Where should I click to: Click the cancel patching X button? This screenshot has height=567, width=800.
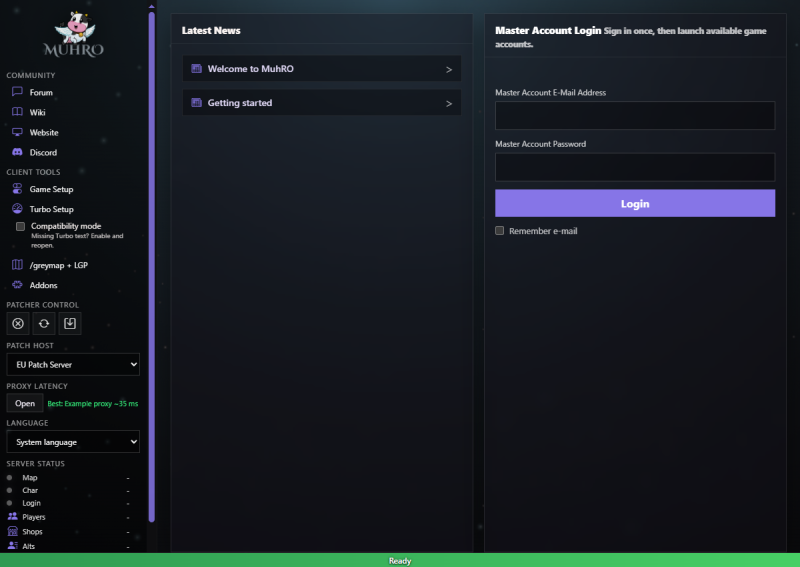18,324
